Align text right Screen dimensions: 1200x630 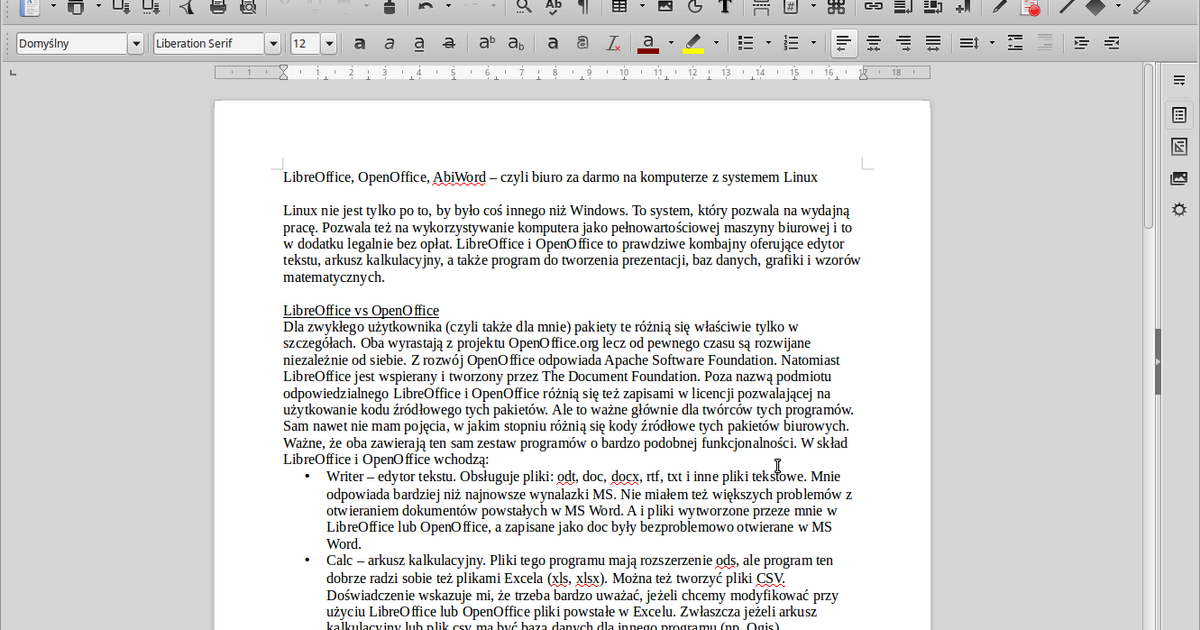[904, 44]
